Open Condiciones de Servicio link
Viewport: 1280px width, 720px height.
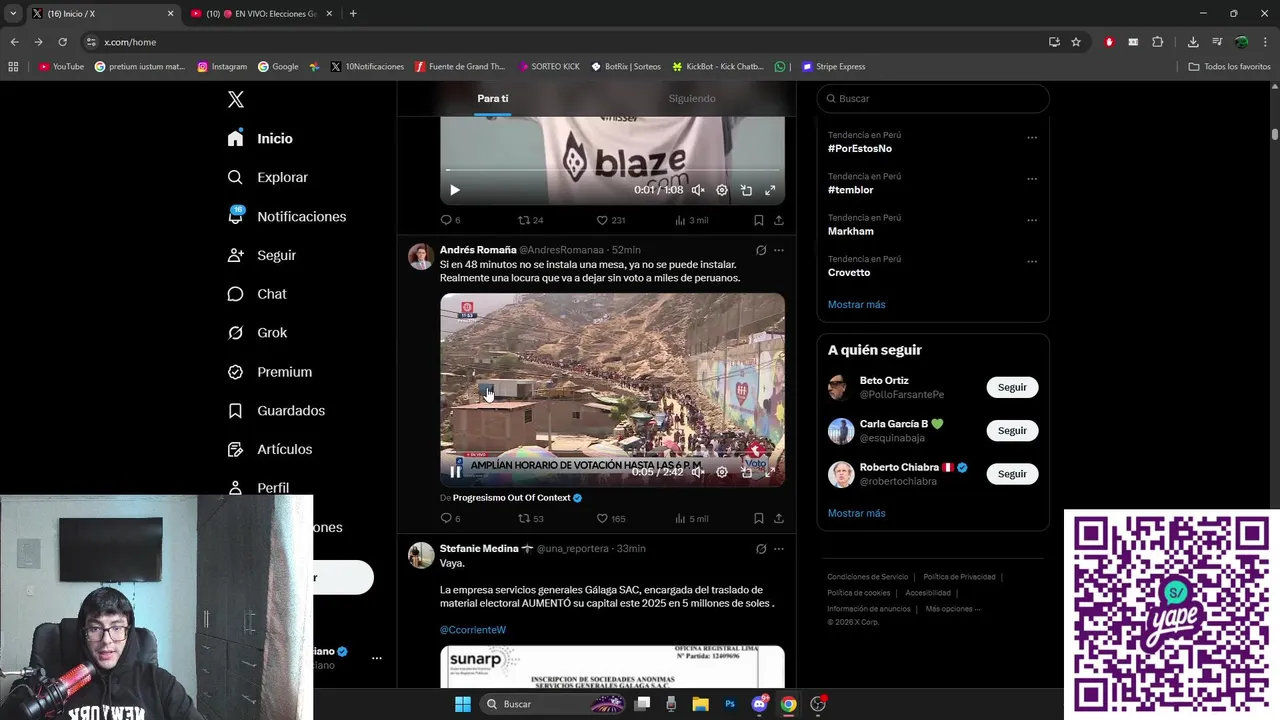tap(868, 577)
